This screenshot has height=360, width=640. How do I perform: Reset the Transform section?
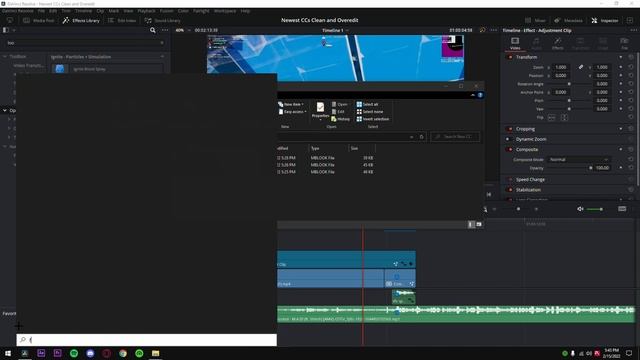(631, 57)
